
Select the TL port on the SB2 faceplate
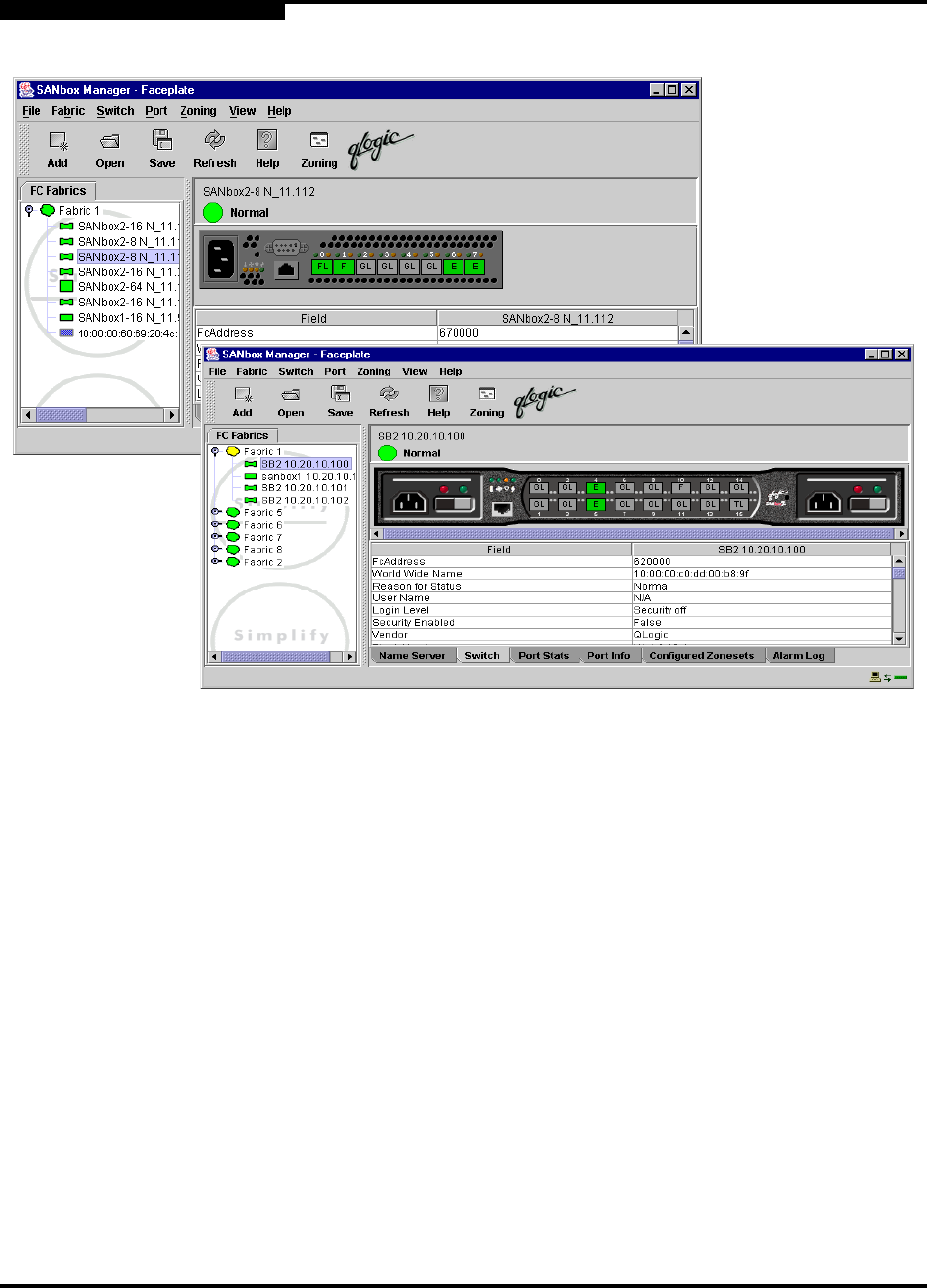738,504
